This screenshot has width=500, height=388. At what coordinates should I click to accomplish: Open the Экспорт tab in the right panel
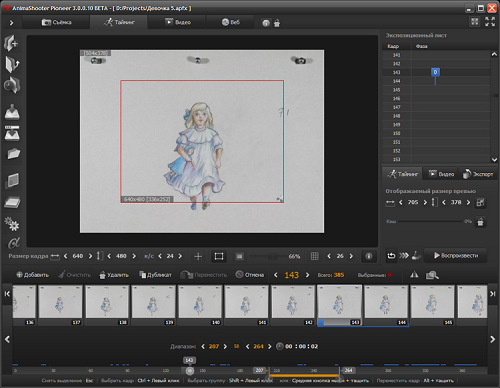point(478,174)
